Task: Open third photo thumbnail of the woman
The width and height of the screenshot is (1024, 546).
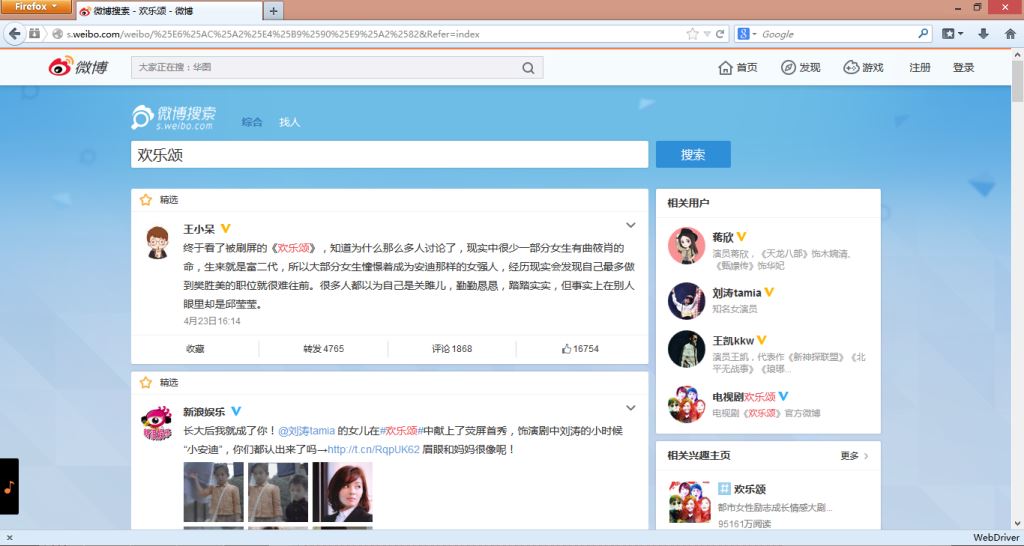Action: tap(342, 492)
